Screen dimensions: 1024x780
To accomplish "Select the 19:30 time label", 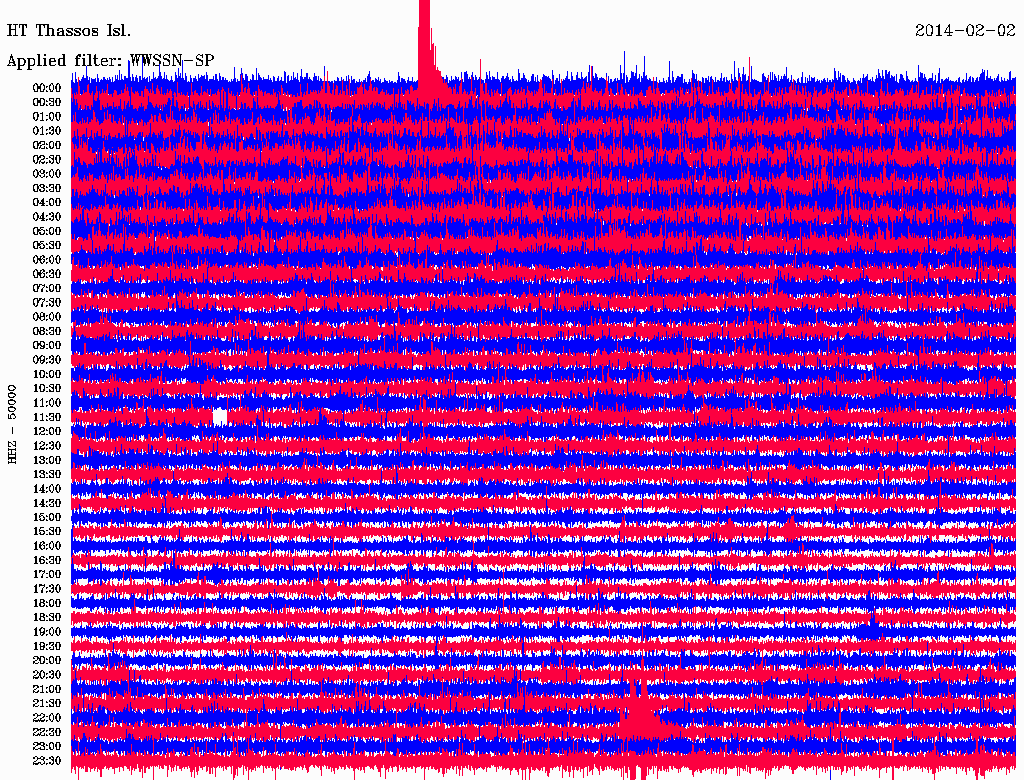I will (46, 646).
